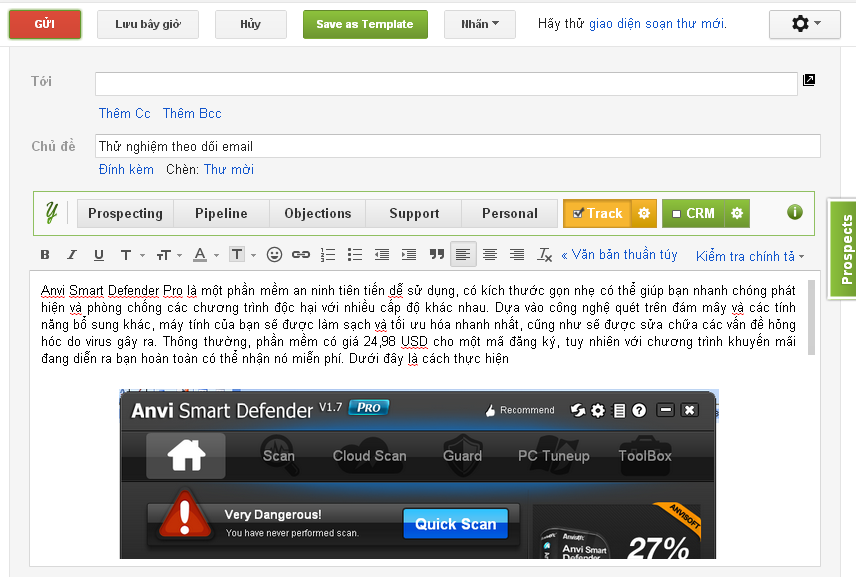Click the Anvi Smart Defender image
856x577 pixels.
click(418, 474)
